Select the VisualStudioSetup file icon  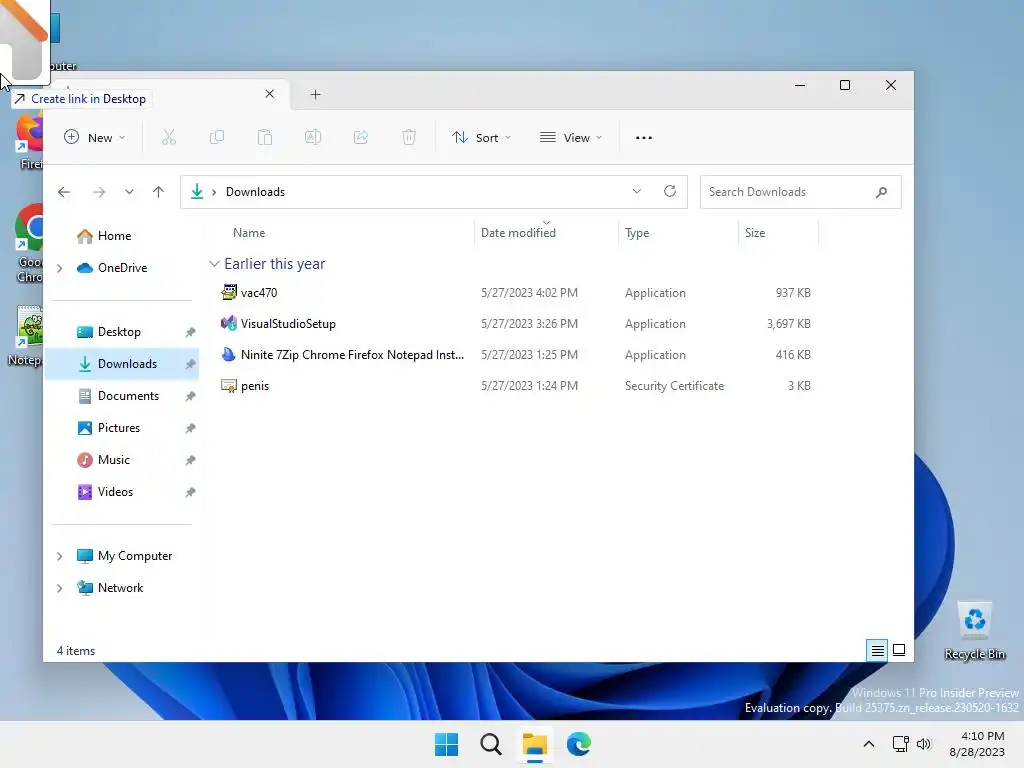pos(229,323)
